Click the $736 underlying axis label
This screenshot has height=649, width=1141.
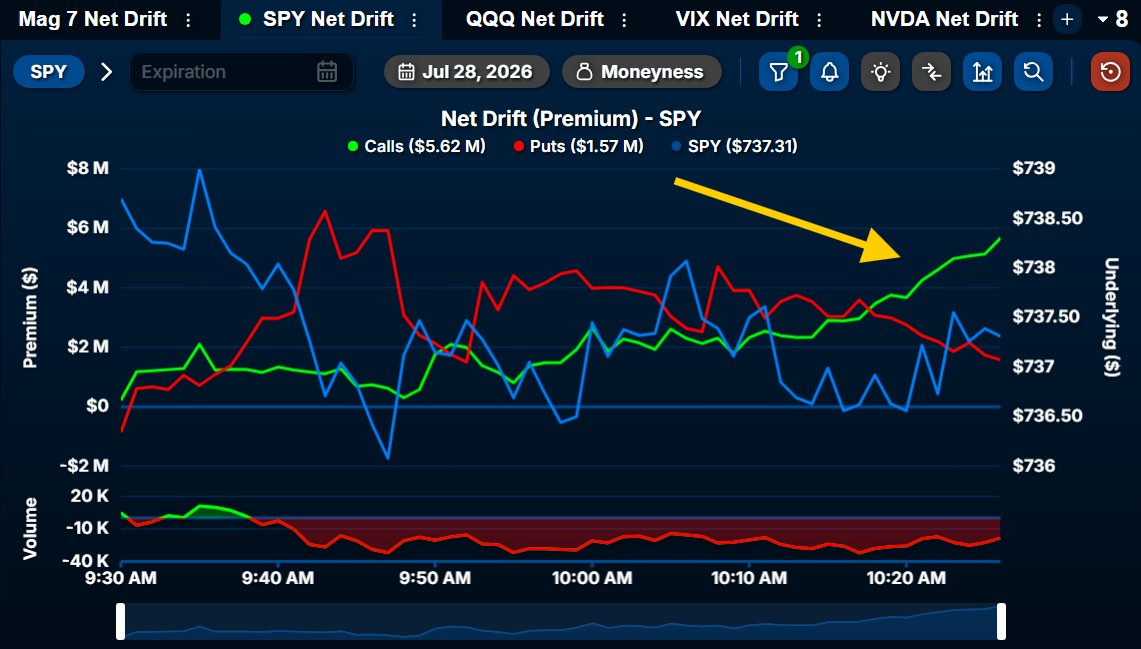1033,466
